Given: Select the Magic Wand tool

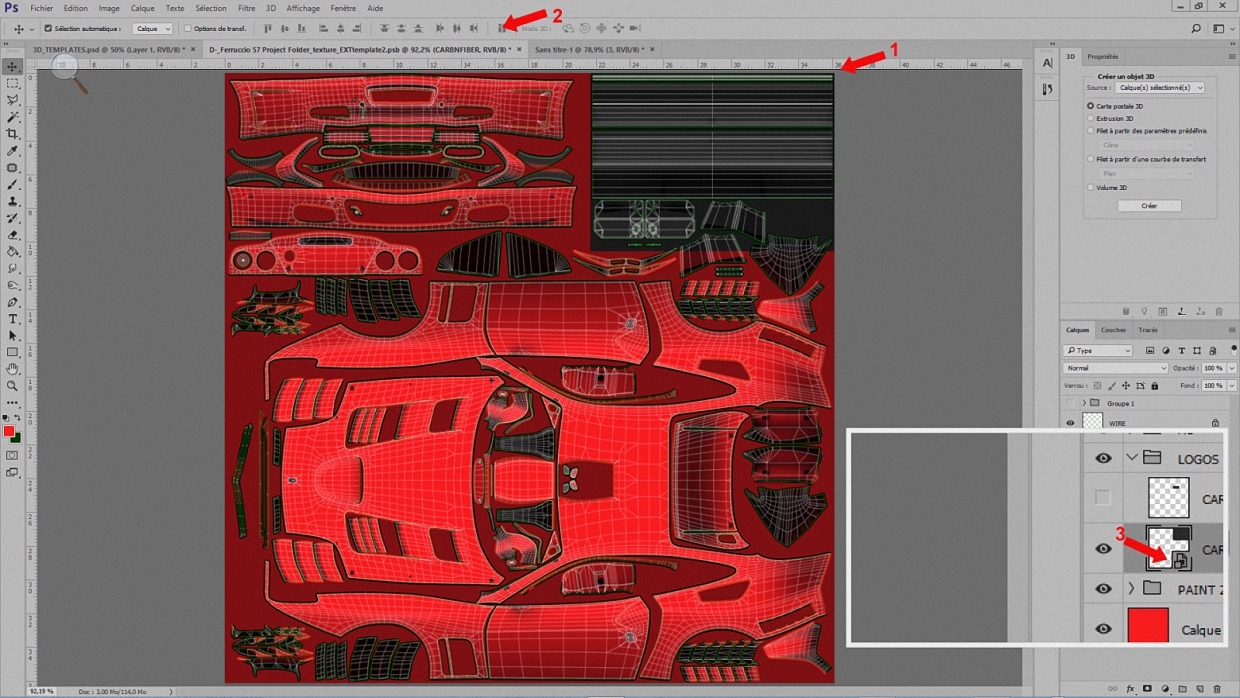Looking at the screenshot, I should point(12,117).
